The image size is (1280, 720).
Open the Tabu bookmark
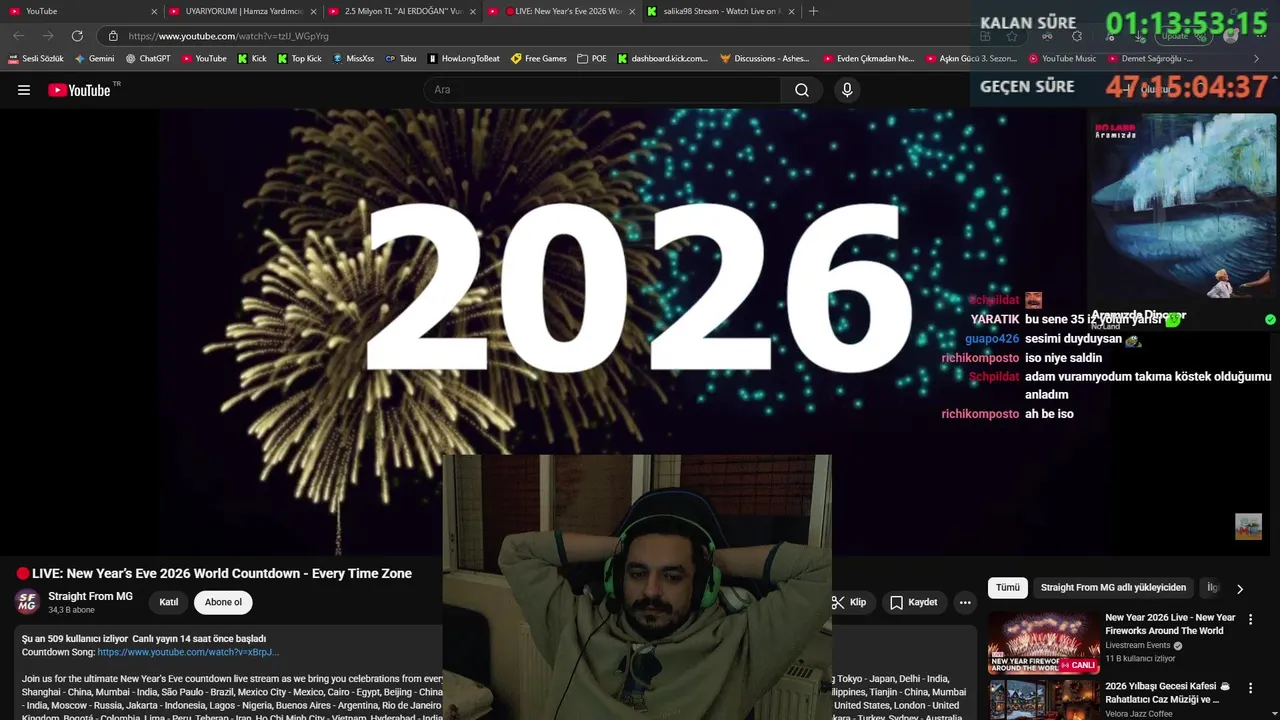401,59
